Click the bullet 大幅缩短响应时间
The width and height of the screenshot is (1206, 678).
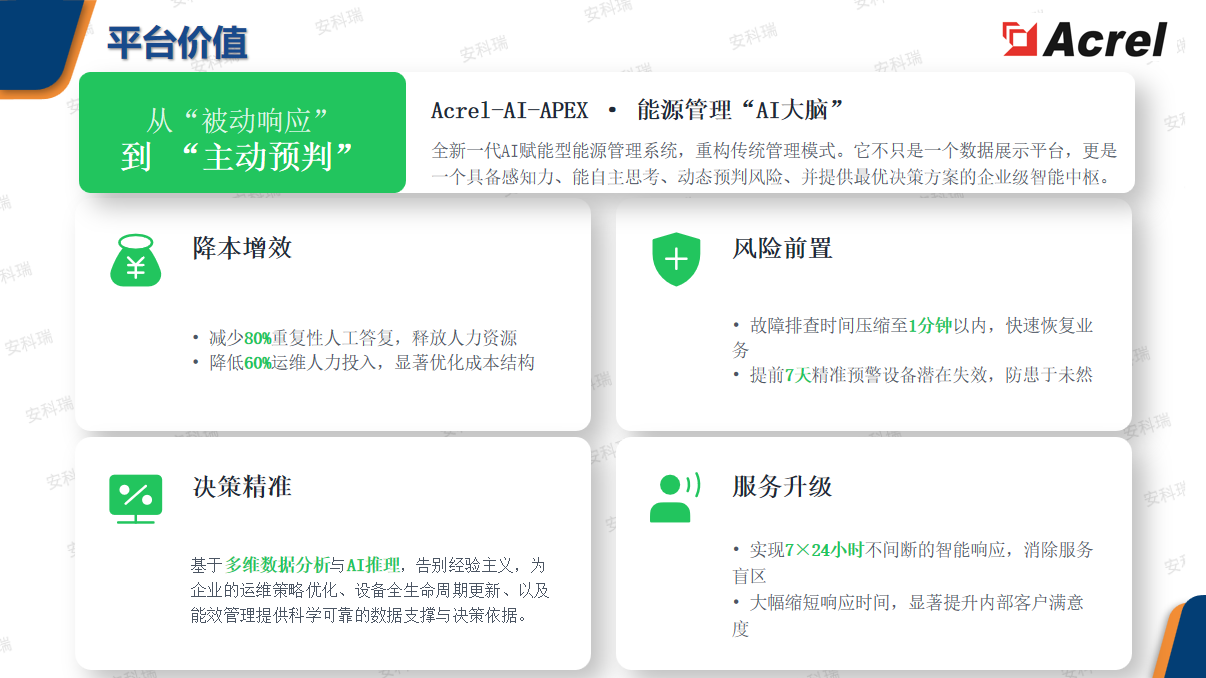[908, 615]
